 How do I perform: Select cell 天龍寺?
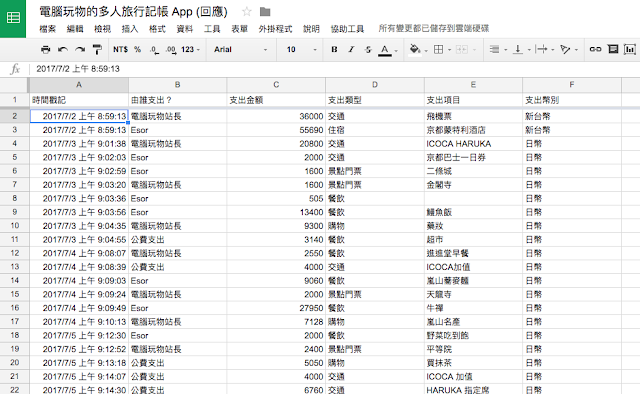coord(473,294)
